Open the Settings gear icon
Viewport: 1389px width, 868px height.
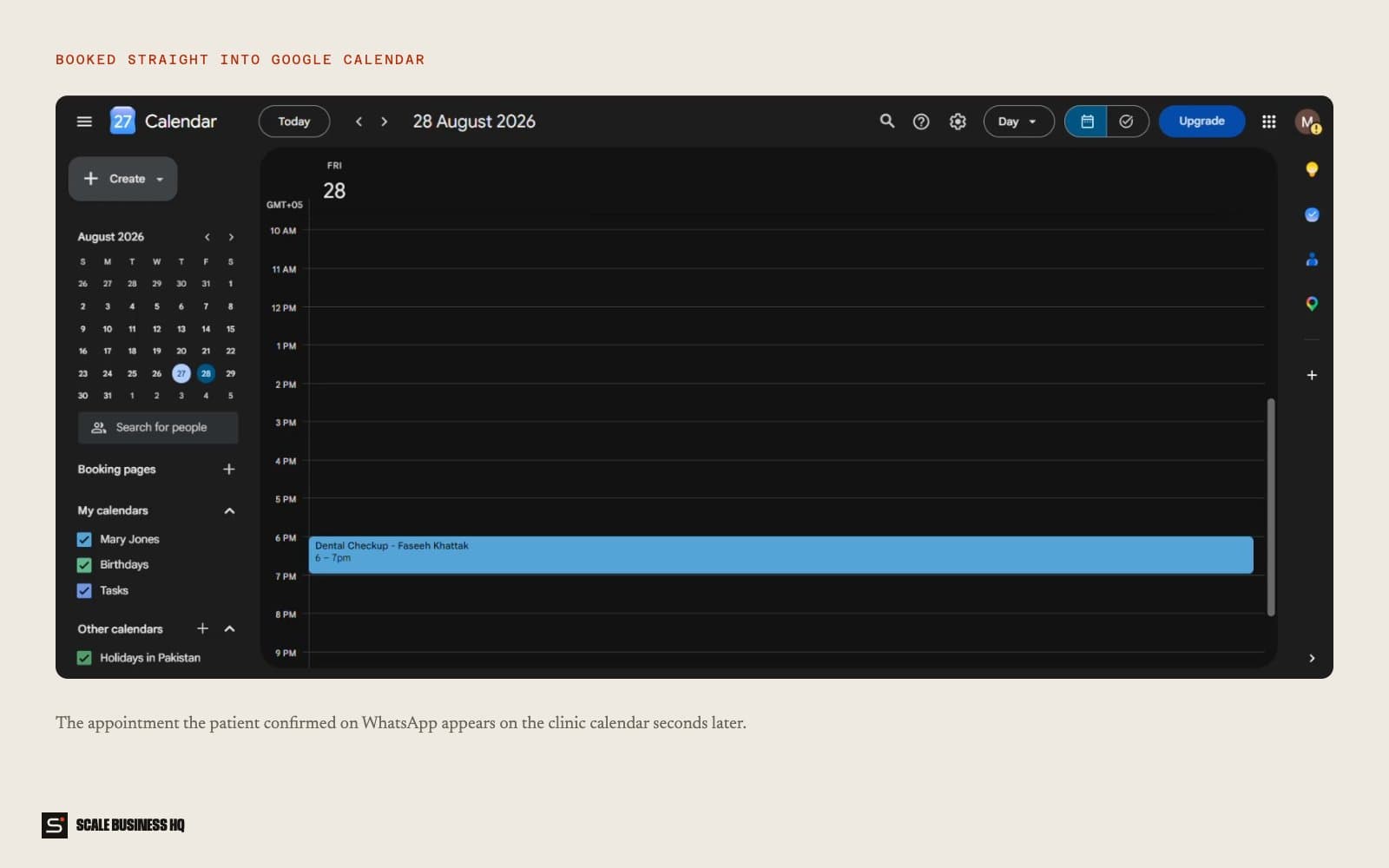tap(958, 122)
